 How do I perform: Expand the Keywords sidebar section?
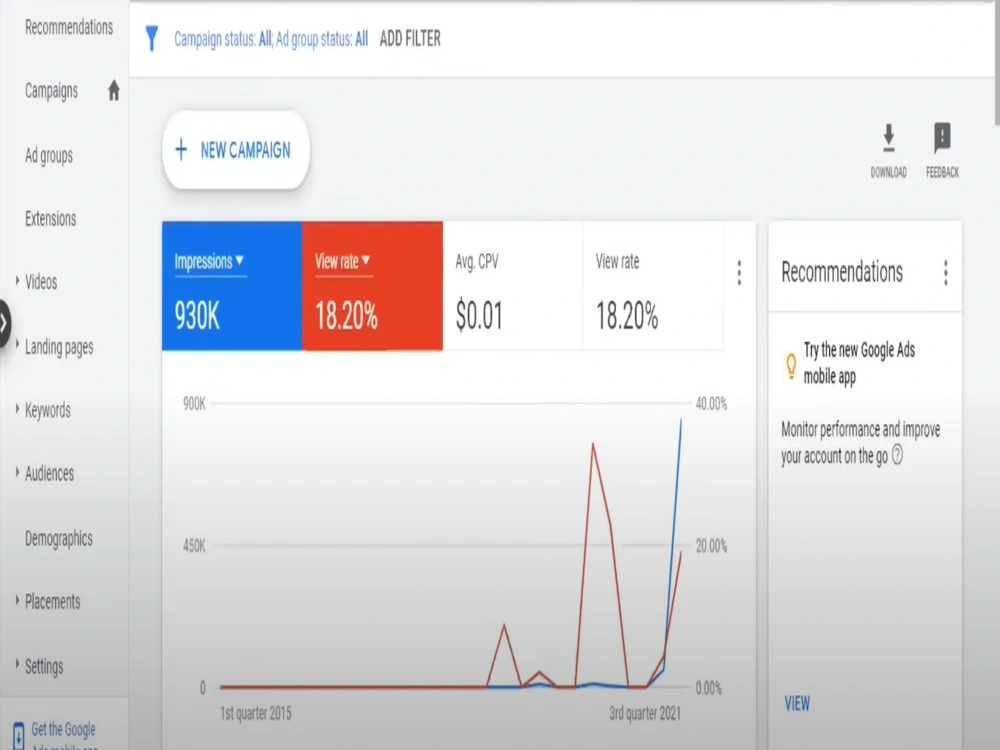[x=17, y=409]
